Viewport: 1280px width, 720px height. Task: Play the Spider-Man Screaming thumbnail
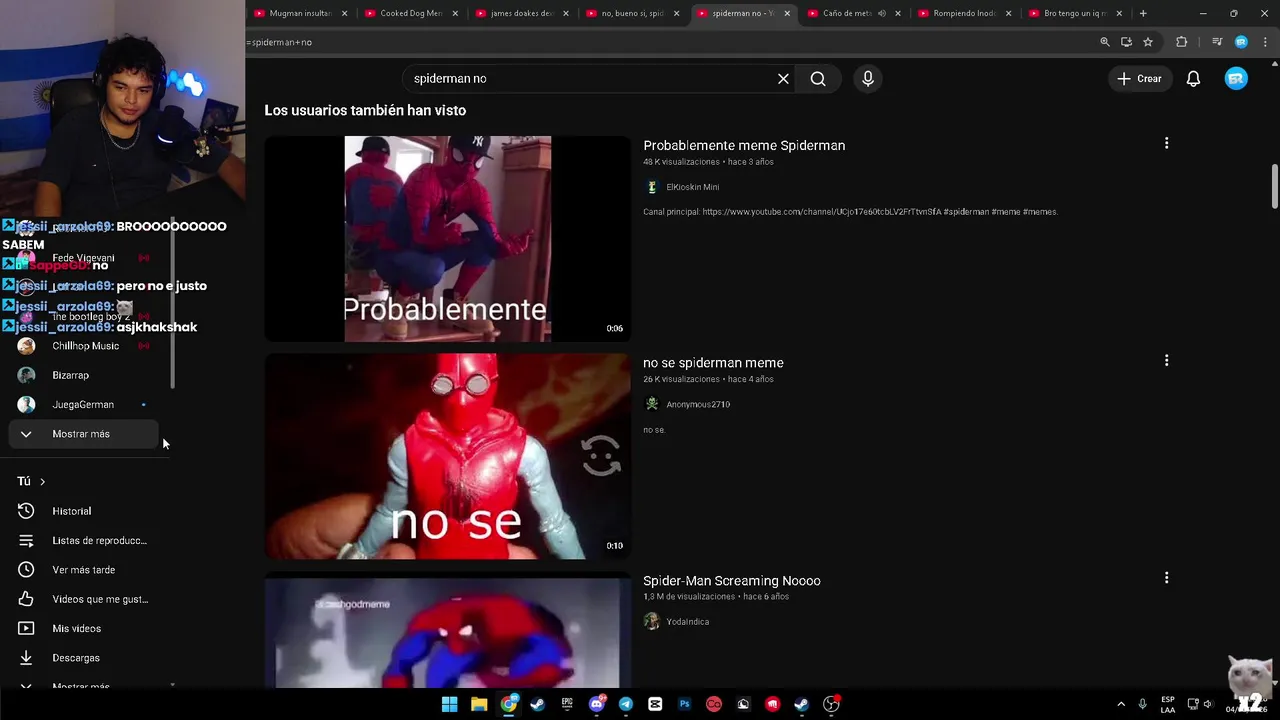pos(447,631)
